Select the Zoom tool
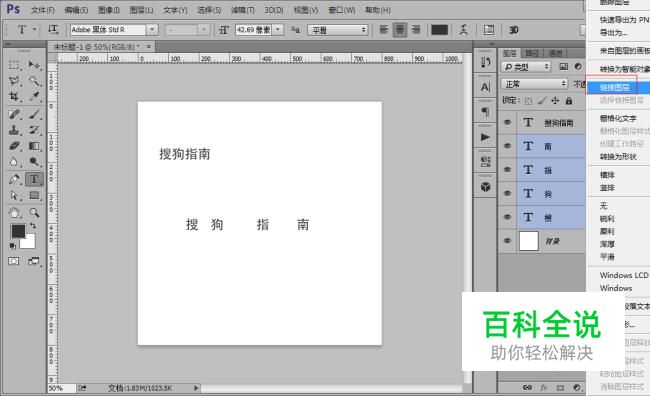Image resolution: width=650 pixels, height=396 pixels. [x=34, y=213]
